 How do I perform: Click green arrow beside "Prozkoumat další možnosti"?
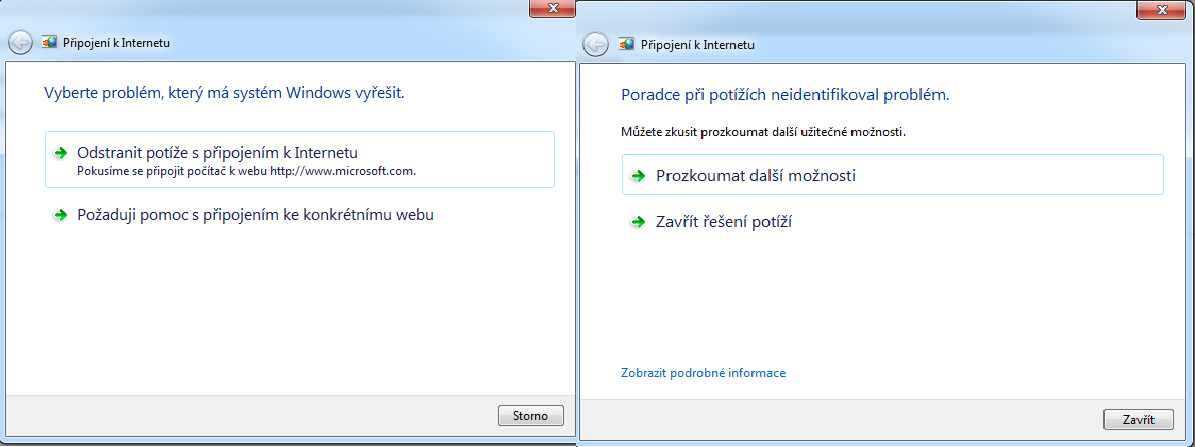tap(637, 176)
